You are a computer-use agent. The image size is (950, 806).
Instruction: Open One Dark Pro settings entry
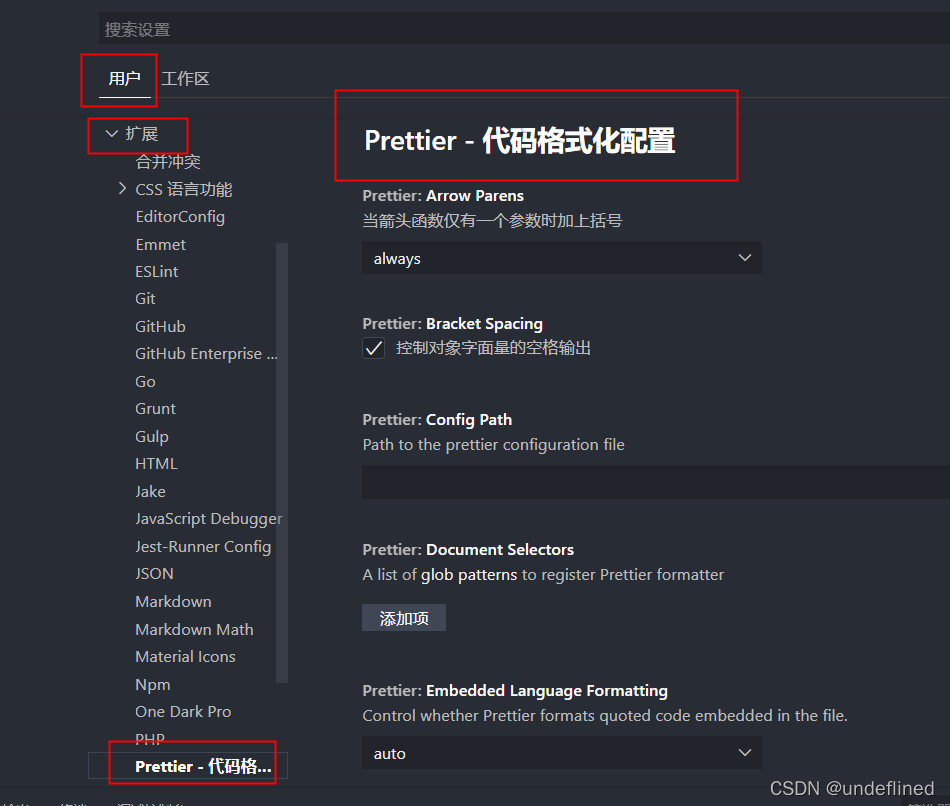(x=183, y=711)
